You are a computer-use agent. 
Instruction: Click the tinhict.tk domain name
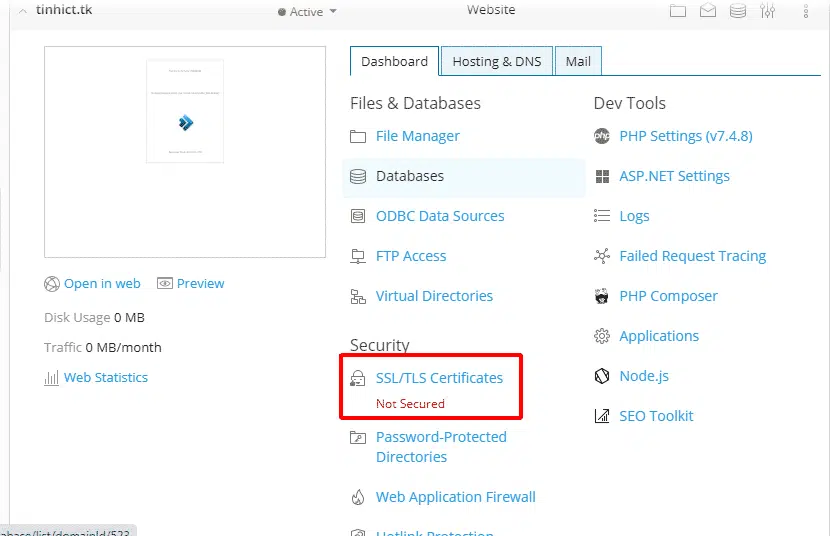tap(64, 10)
